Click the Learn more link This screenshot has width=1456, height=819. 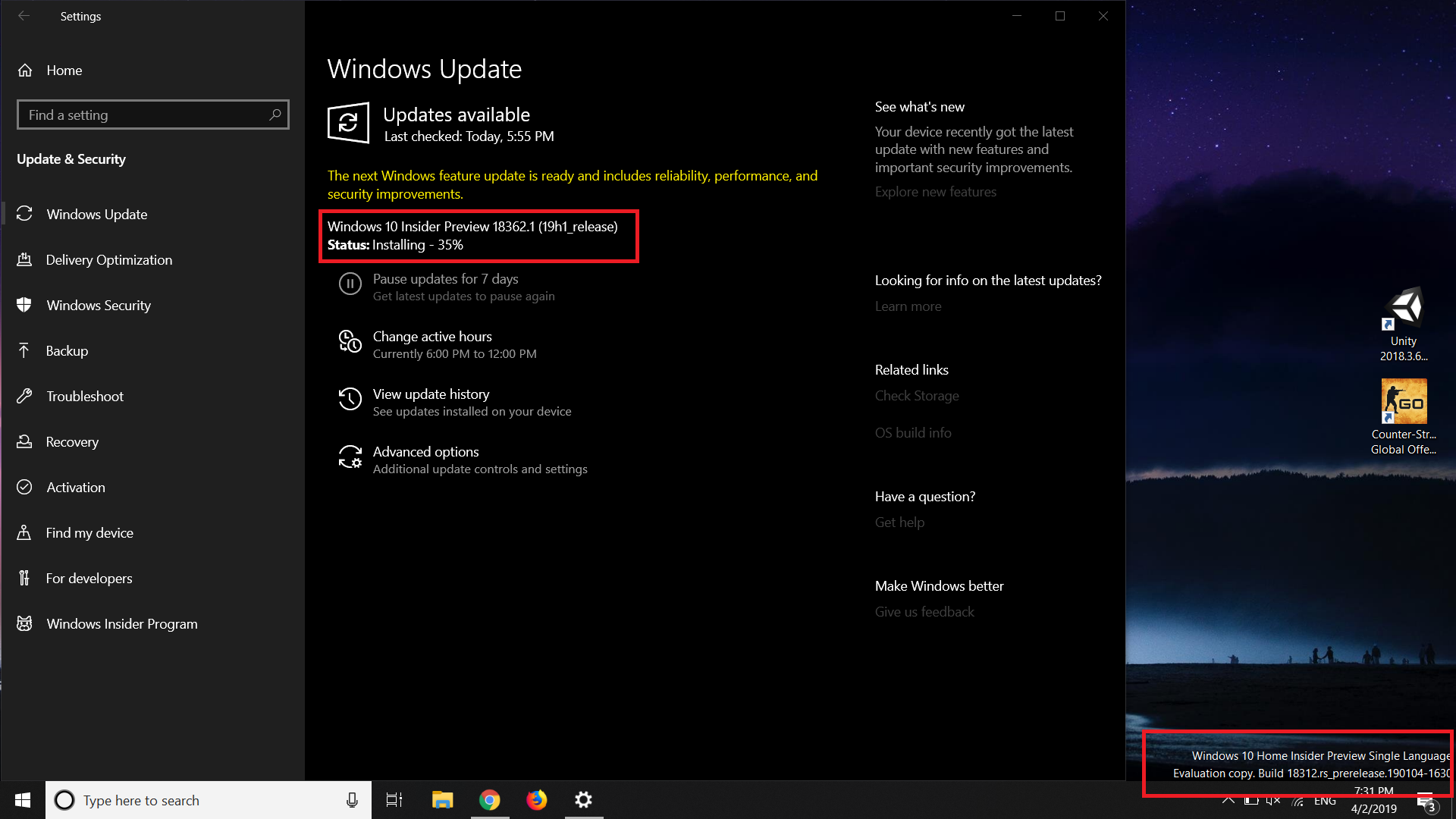[908, 306]
